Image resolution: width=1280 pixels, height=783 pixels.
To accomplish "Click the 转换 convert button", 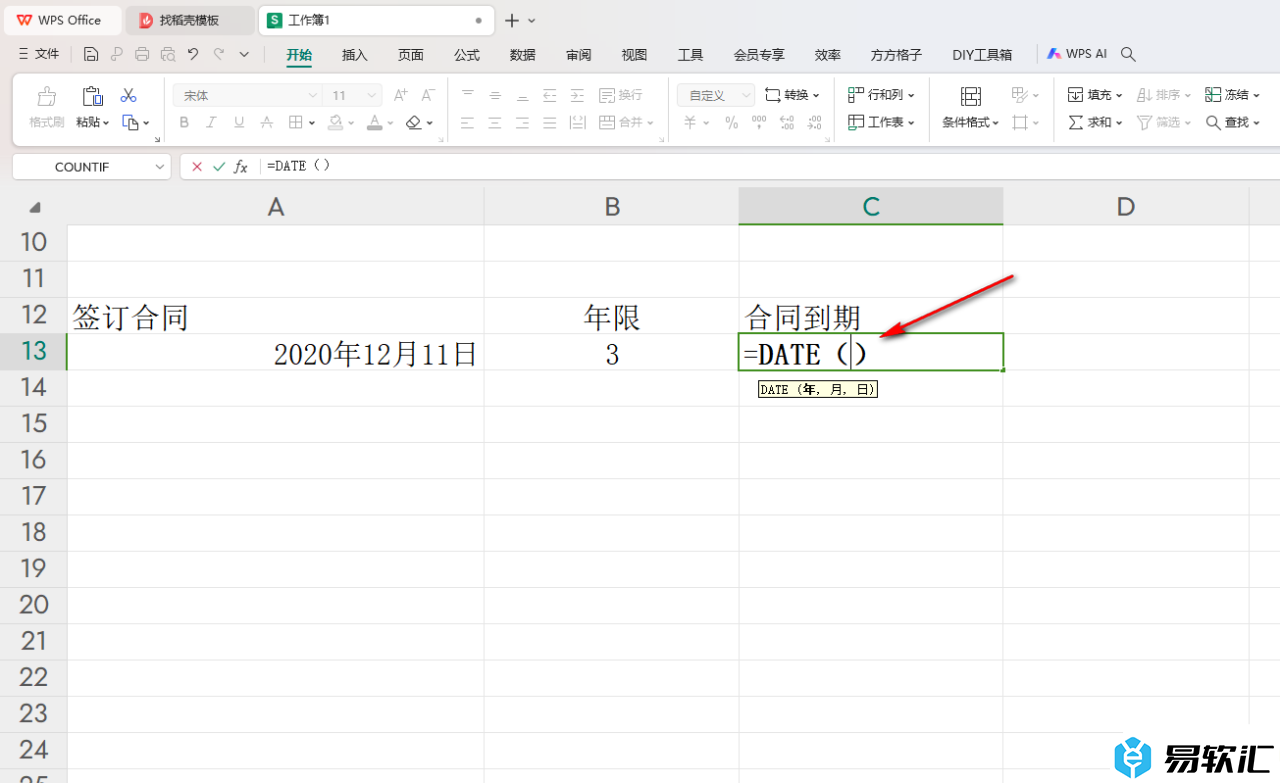I will 792,95.
